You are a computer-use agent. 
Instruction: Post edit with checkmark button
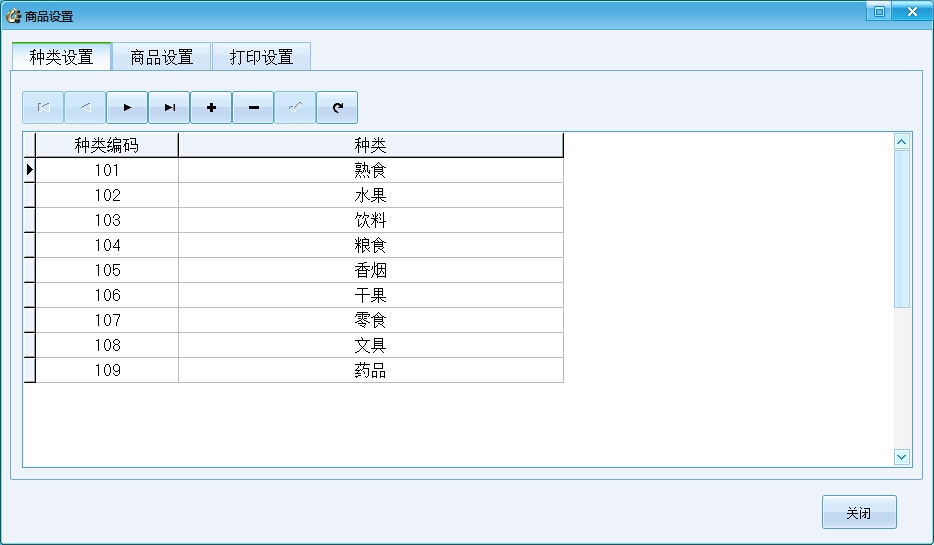295,107
